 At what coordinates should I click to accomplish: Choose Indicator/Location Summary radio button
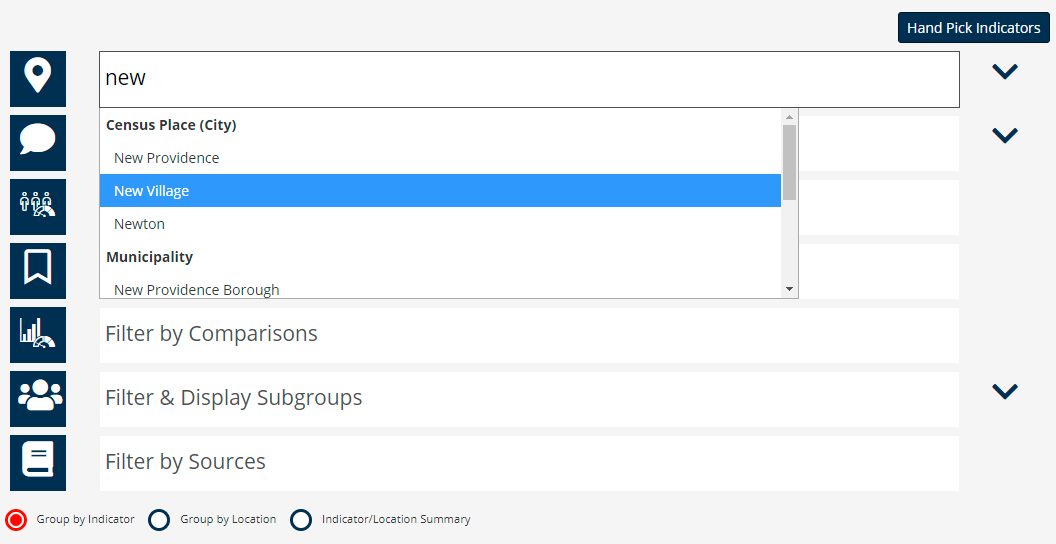pyautogui.click(x=301, y=520)
